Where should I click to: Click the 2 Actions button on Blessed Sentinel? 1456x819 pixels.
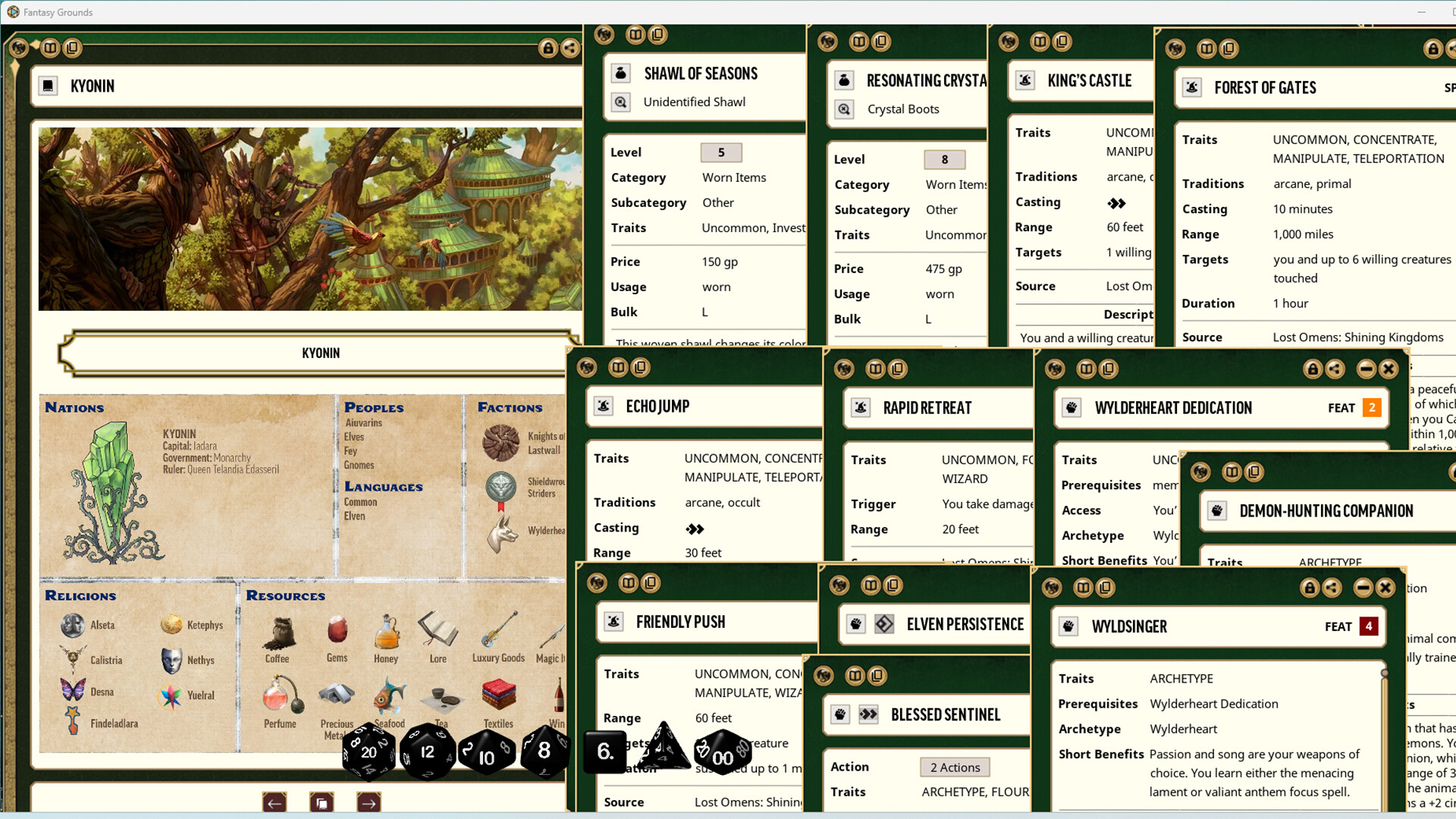click(x=954, y=767)
